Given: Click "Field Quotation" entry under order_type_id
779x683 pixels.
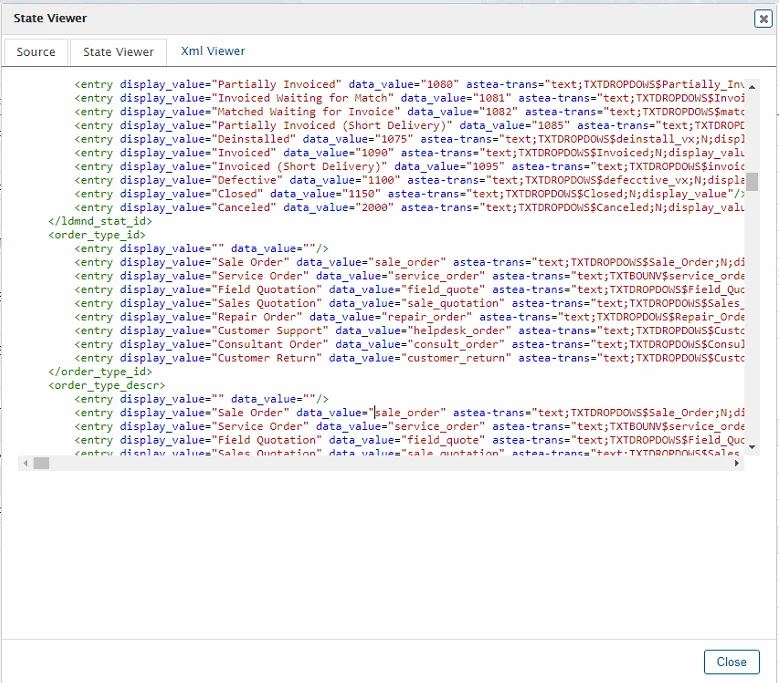Looking at the screenshot, I should tap(409, 290).
